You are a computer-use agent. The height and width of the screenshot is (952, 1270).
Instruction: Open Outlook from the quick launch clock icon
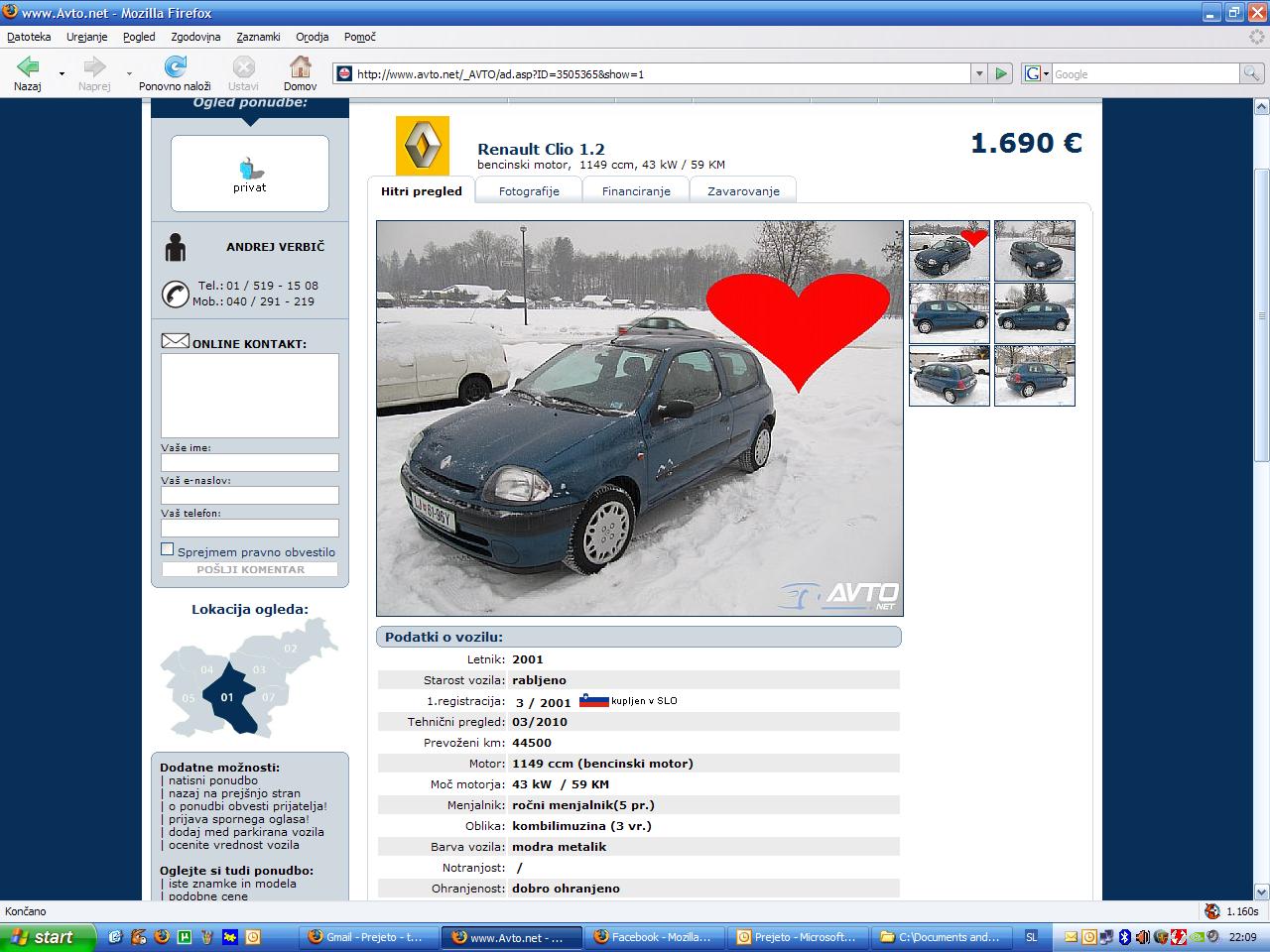tap(253, 936)
